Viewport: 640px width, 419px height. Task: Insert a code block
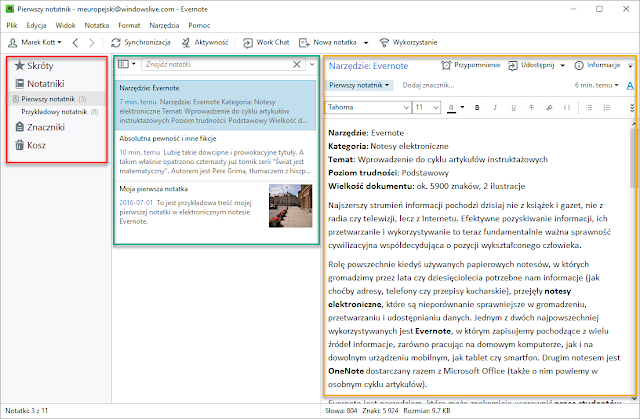(567, 108)
